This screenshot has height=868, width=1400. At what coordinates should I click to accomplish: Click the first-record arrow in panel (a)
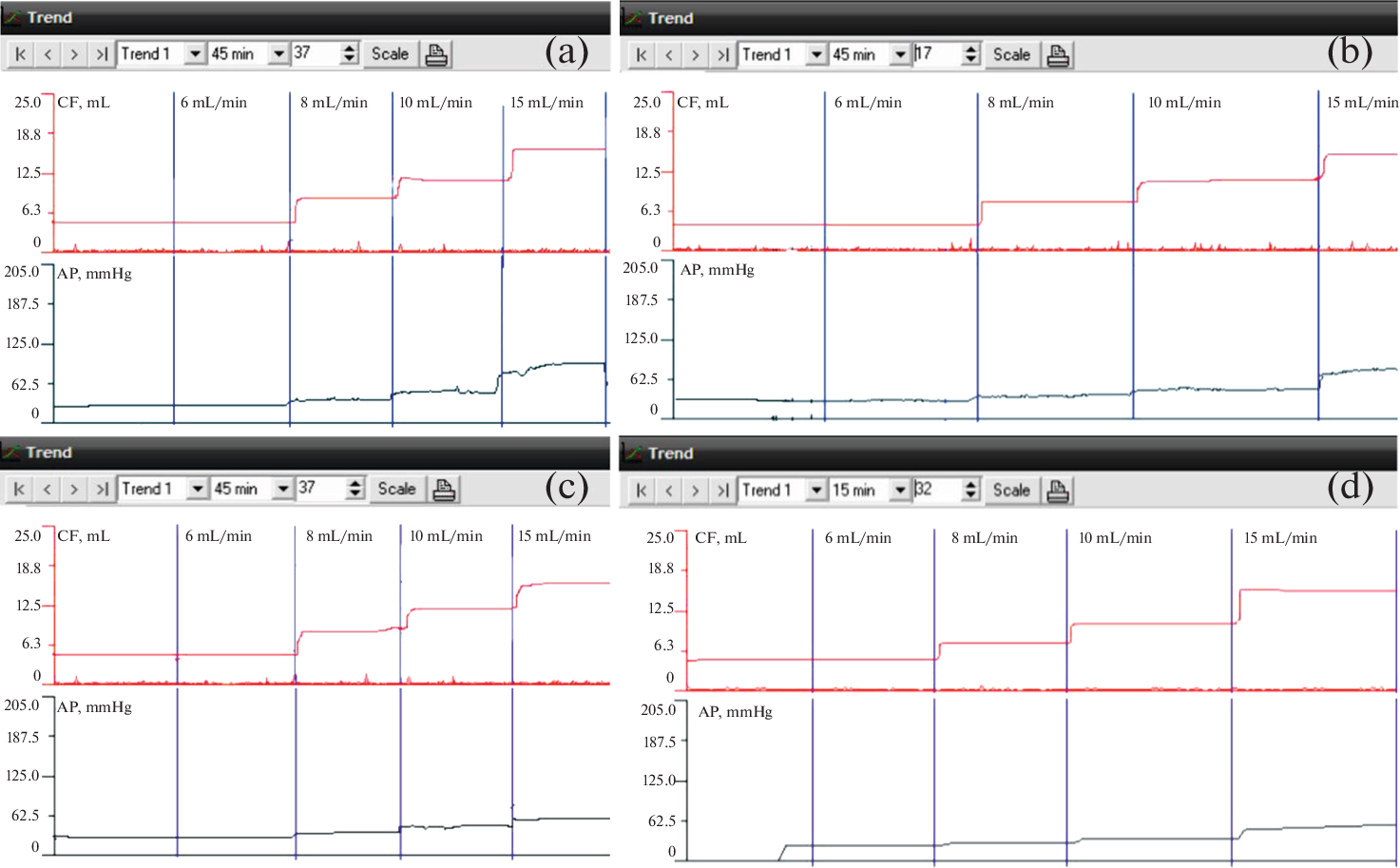(20, 54)
